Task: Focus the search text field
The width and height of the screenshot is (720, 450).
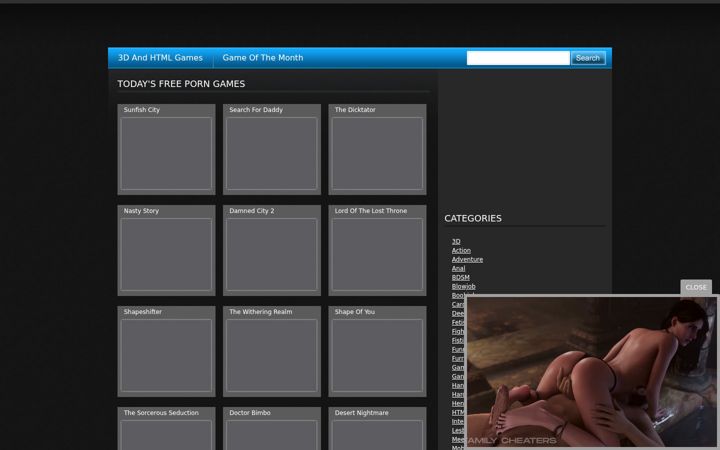Action: coord(518,58)
